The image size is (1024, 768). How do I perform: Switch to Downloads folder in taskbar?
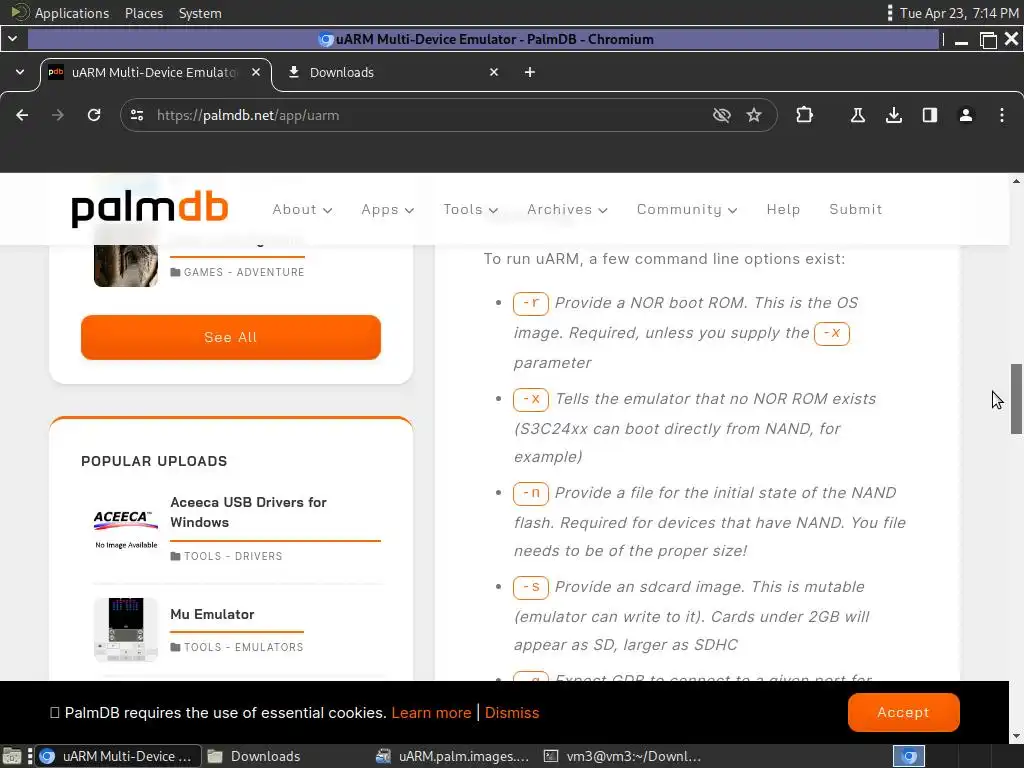(255, 756)
